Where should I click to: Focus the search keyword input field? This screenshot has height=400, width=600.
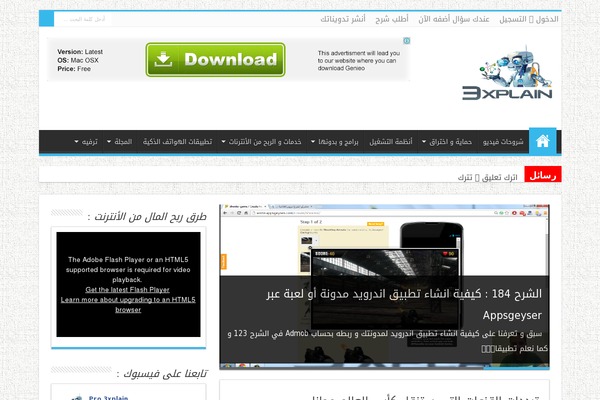tap(83, 19)
